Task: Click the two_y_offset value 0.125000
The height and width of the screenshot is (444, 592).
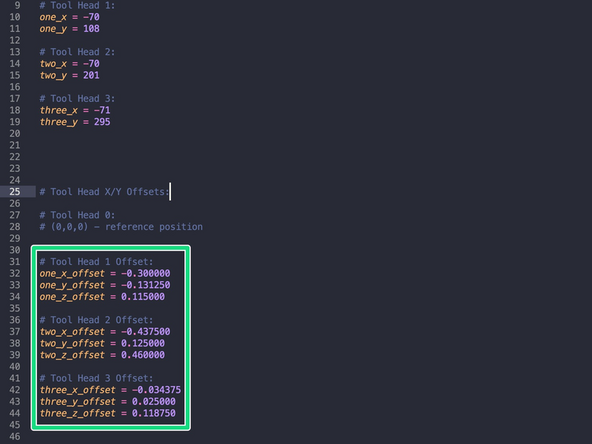Action: tap(143, 343)
